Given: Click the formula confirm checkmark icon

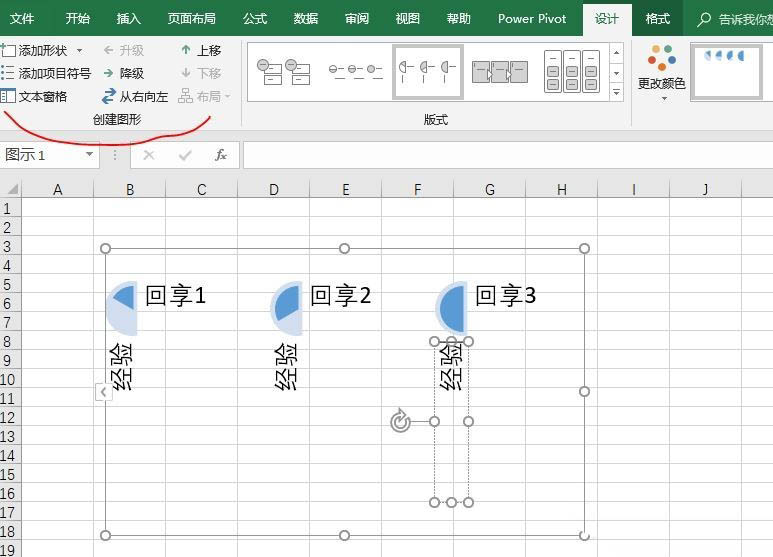Looking at the screenshot, I should pos(185,155).
